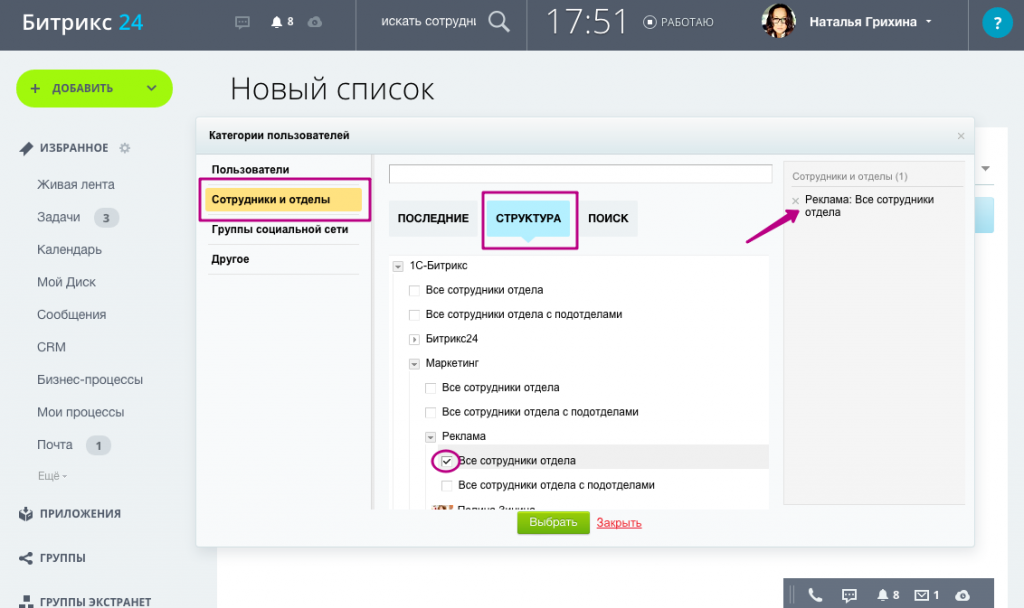Viewport: 1024px width, 608px height.
Task: Open Мой Диск in sidebar
Action: tap(66, 282)
